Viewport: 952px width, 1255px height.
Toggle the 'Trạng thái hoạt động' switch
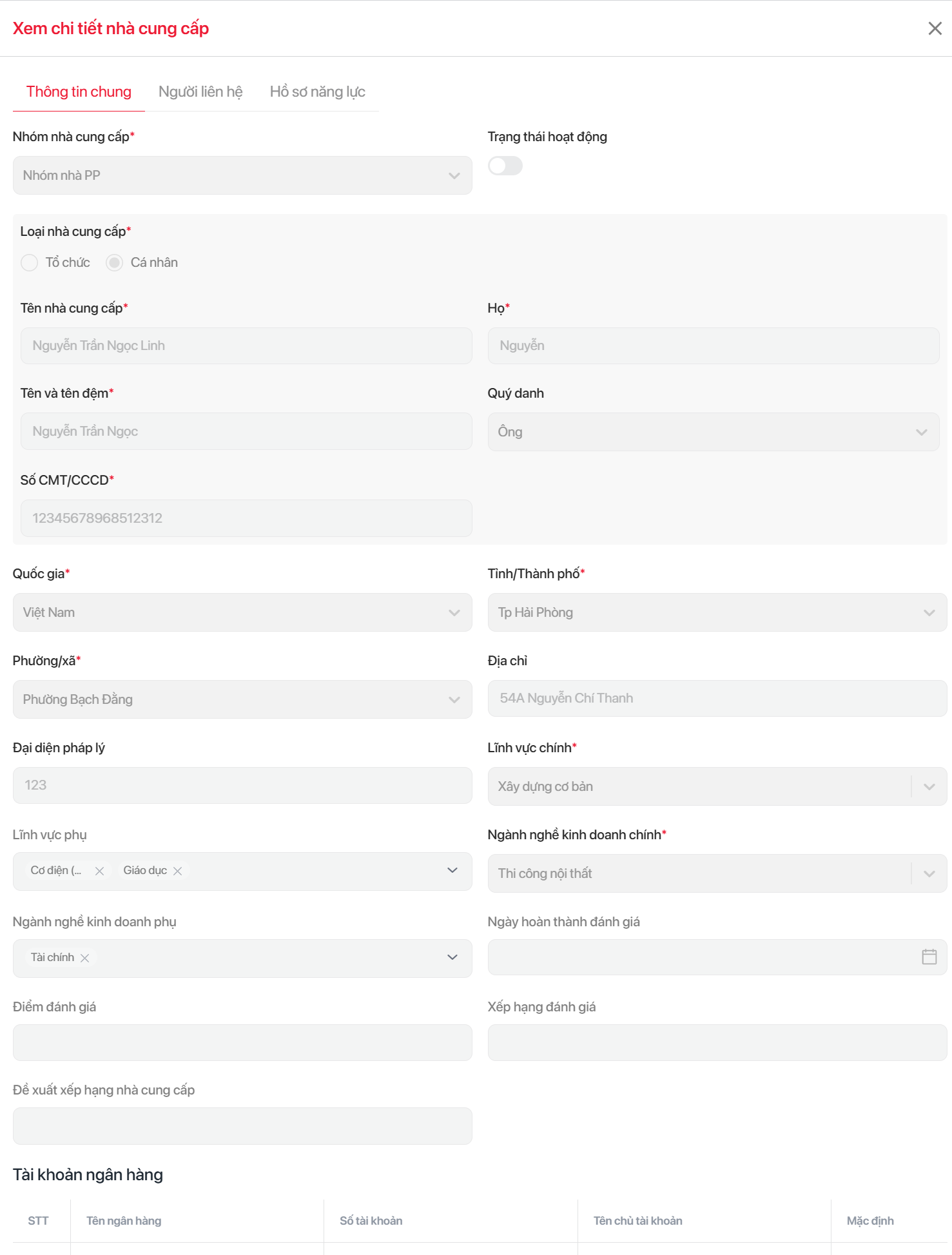pos(505,166)
